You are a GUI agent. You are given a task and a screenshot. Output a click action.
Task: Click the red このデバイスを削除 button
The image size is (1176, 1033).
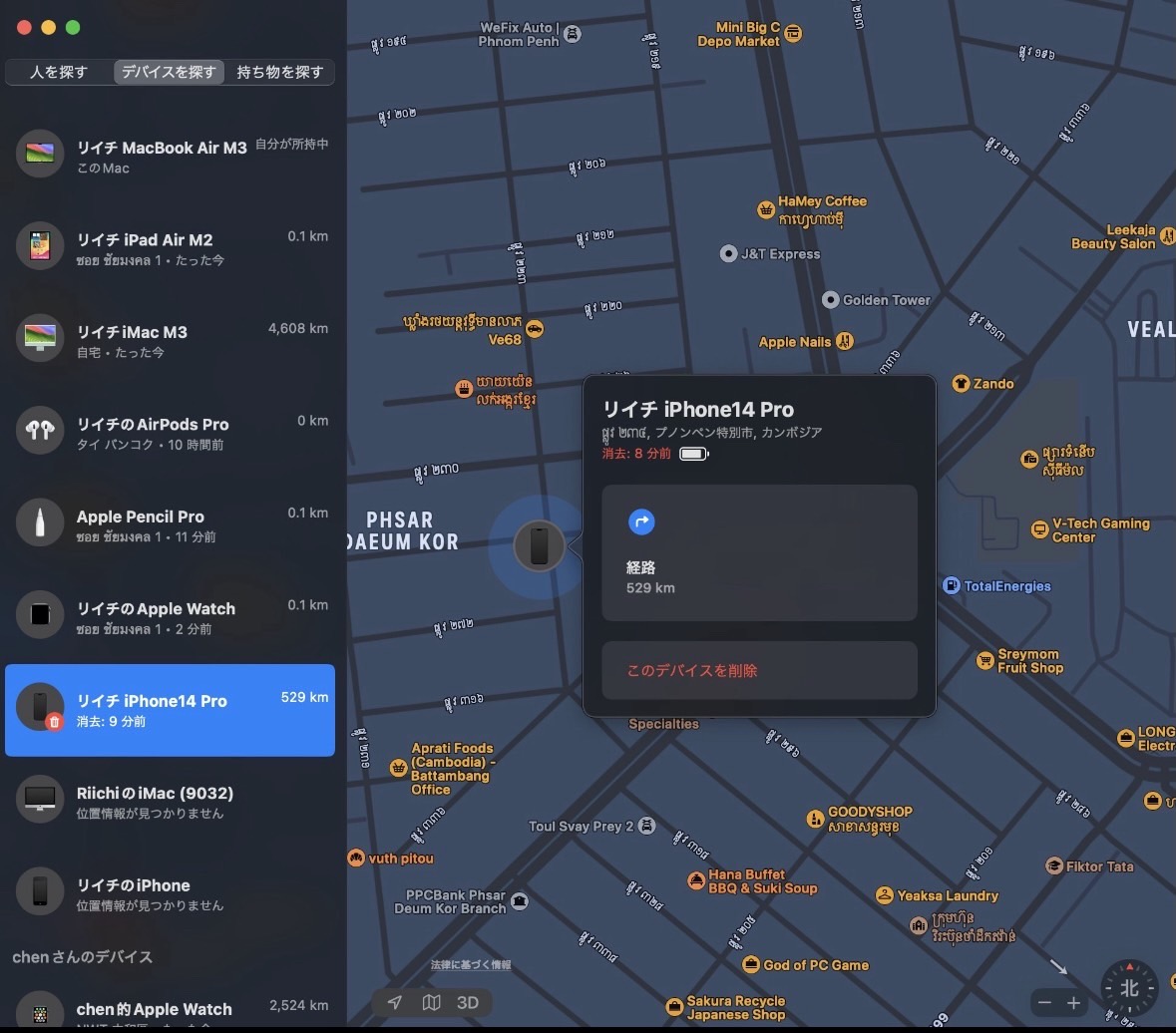pos(759,670)
